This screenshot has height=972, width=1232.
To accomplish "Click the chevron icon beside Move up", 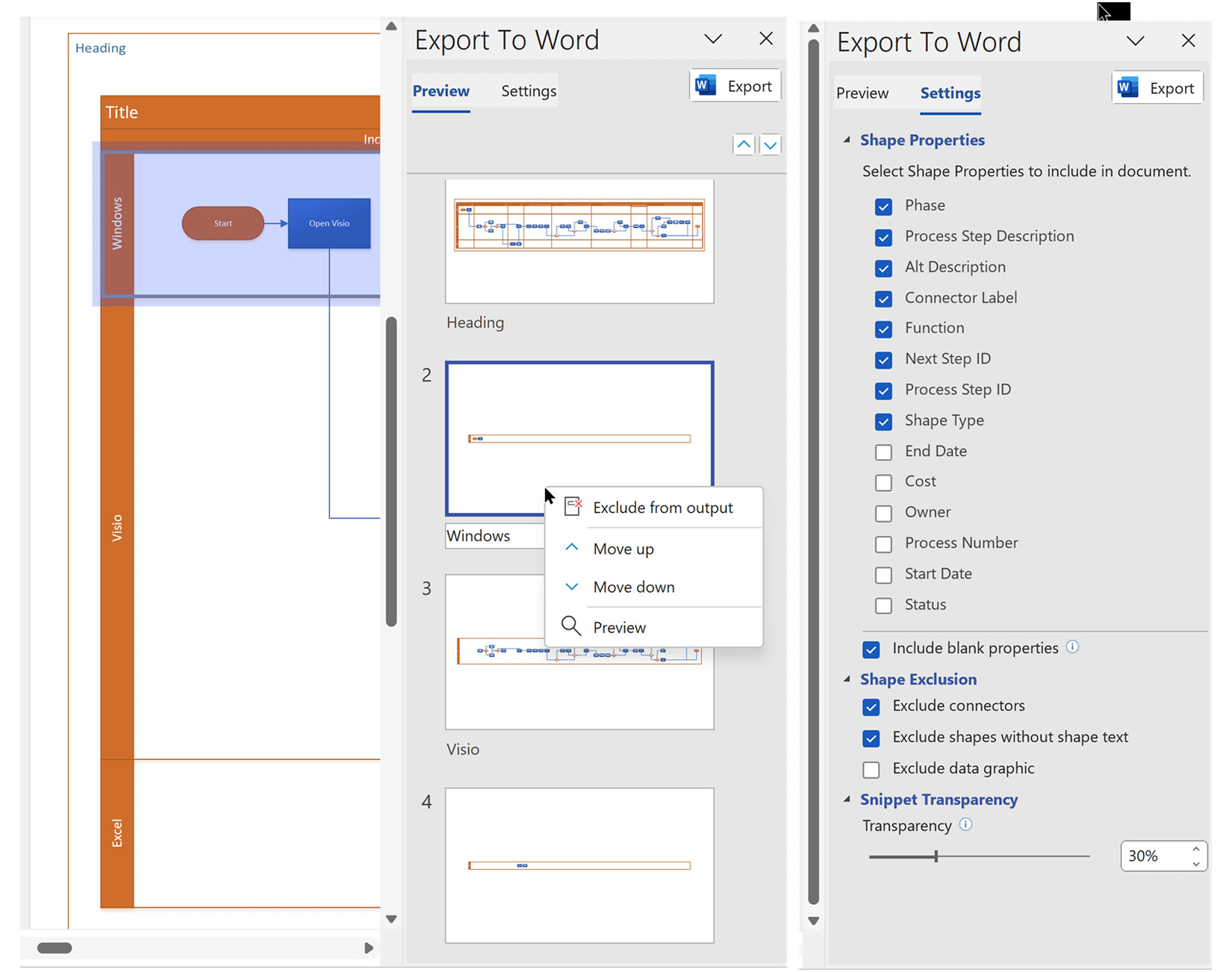I will [x=572, y=547].
